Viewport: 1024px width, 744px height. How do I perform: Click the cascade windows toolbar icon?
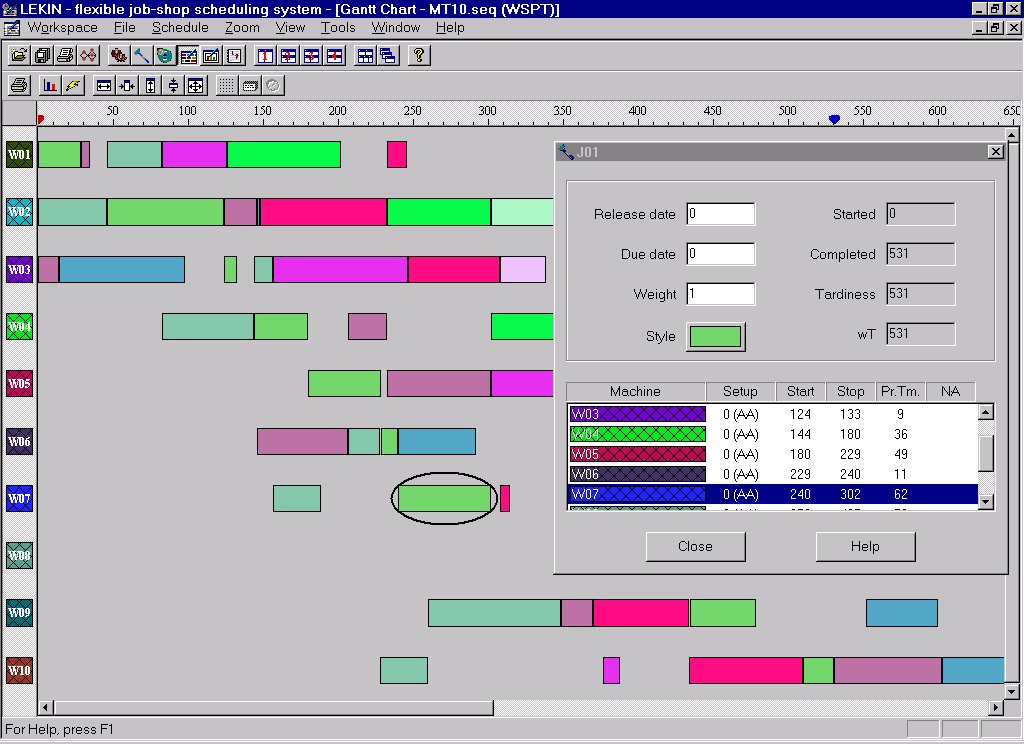click(x=387, y=55)
